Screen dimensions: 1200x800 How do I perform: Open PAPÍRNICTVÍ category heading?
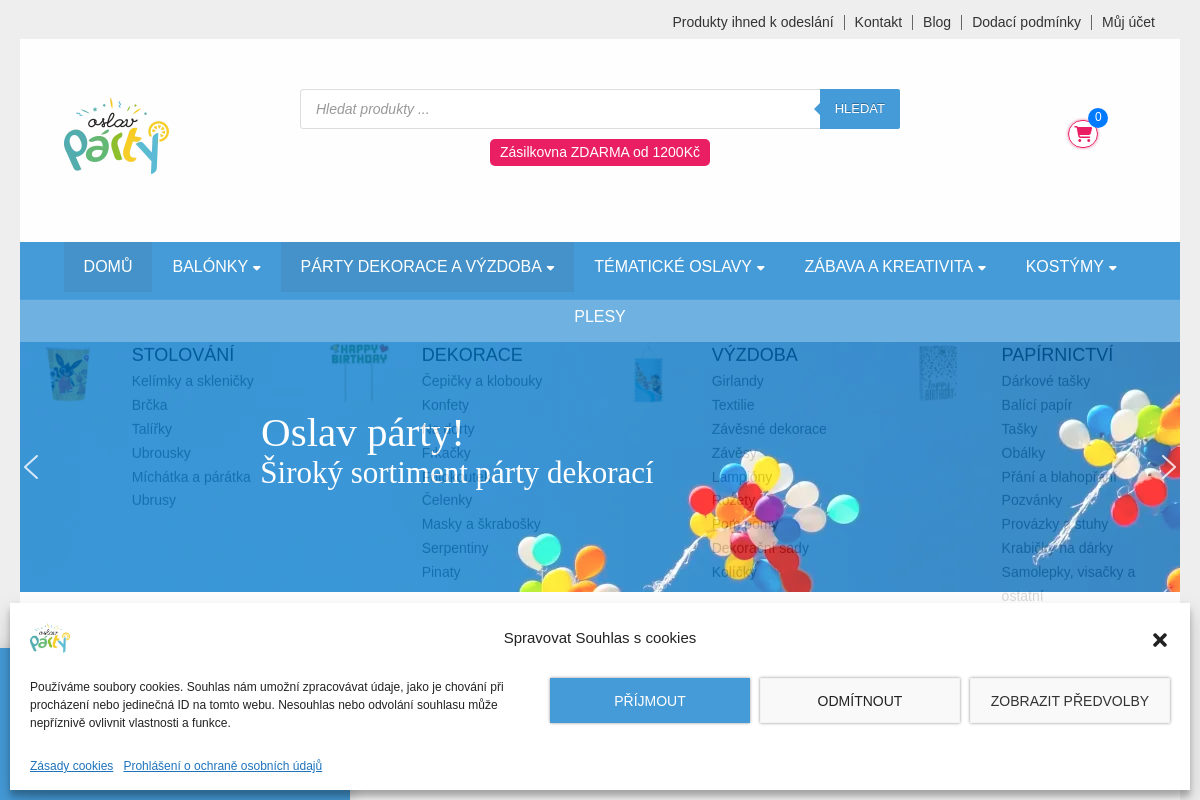[x=1057, y=355]
